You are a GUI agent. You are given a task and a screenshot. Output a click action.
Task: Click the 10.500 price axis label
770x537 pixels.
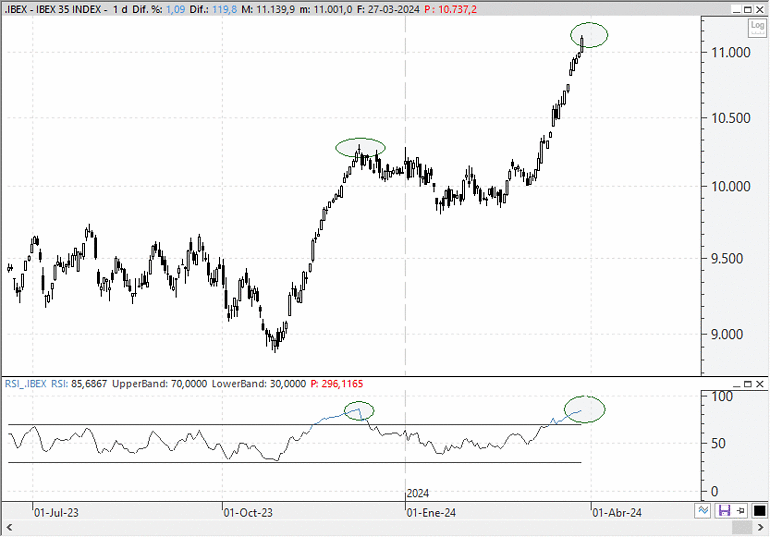[731, 118]
